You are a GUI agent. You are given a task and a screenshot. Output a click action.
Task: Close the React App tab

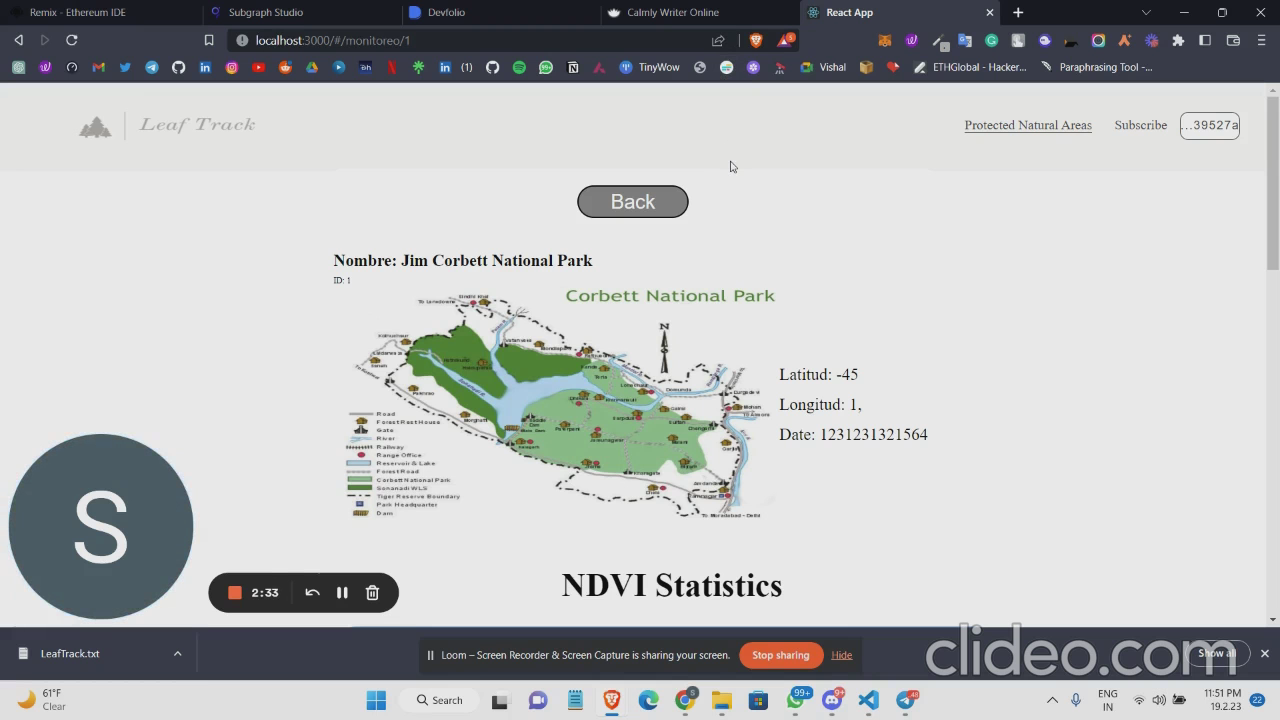tap(990, 12)
